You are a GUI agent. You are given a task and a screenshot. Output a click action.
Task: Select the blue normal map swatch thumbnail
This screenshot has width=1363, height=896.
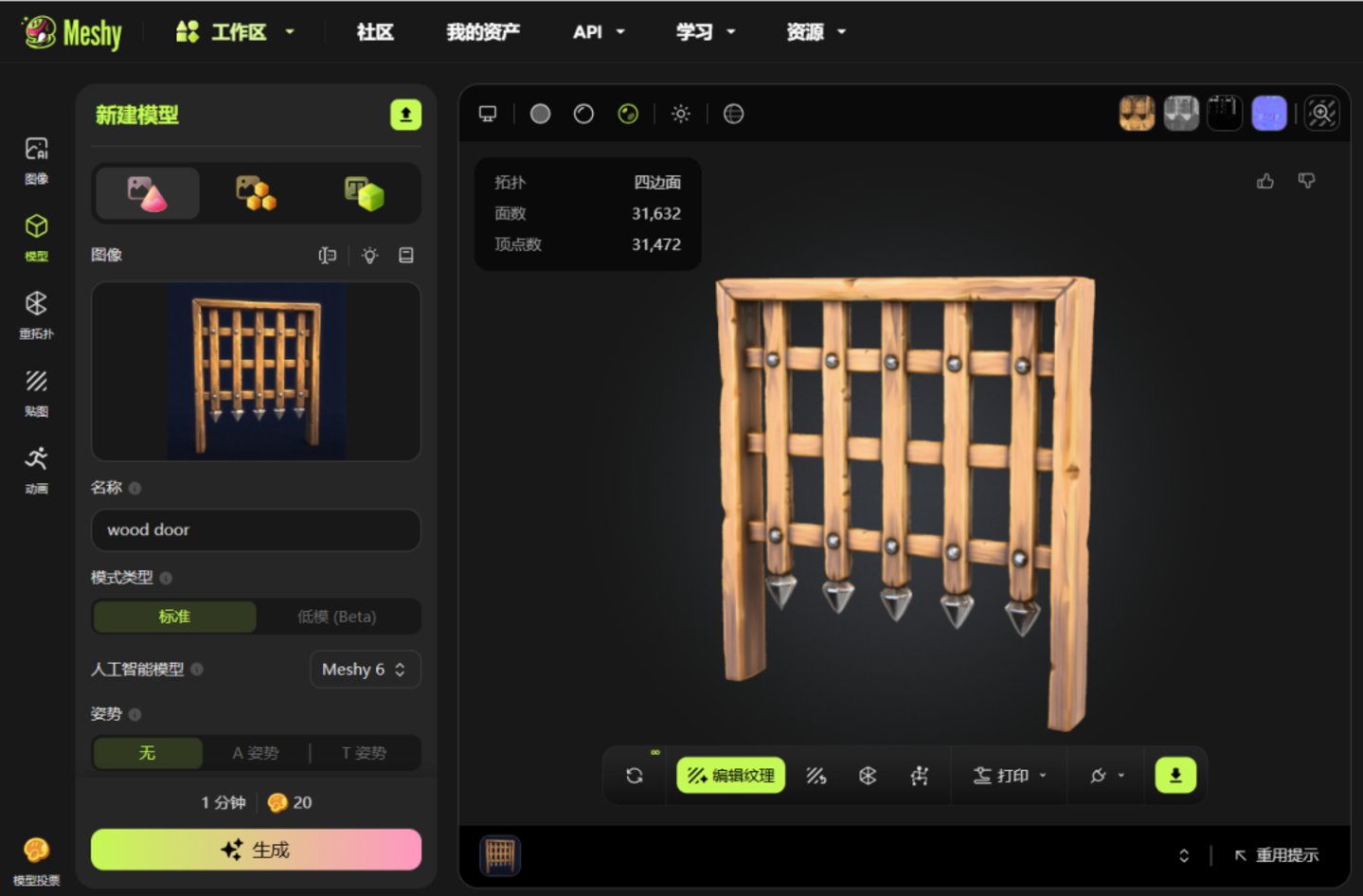[x=1269, y=114]
